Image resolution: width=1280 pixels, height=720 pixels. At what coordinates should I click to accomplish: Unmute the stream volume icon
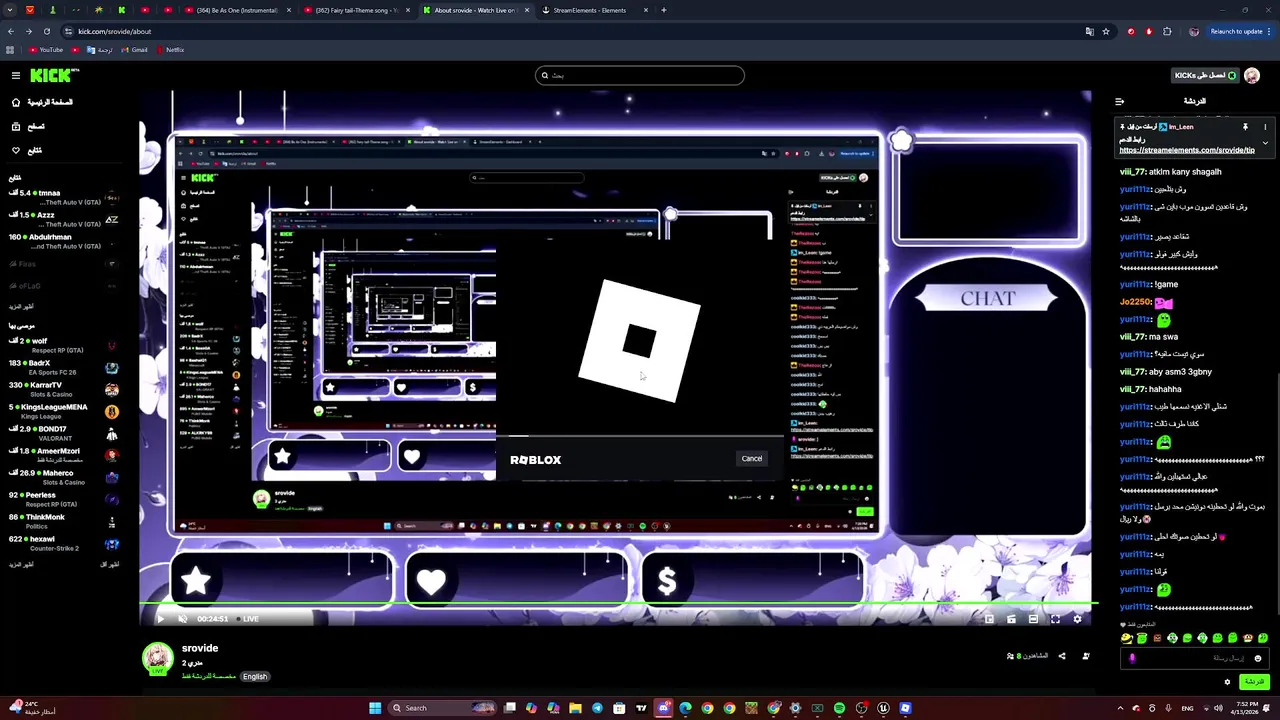coord(182,619)
